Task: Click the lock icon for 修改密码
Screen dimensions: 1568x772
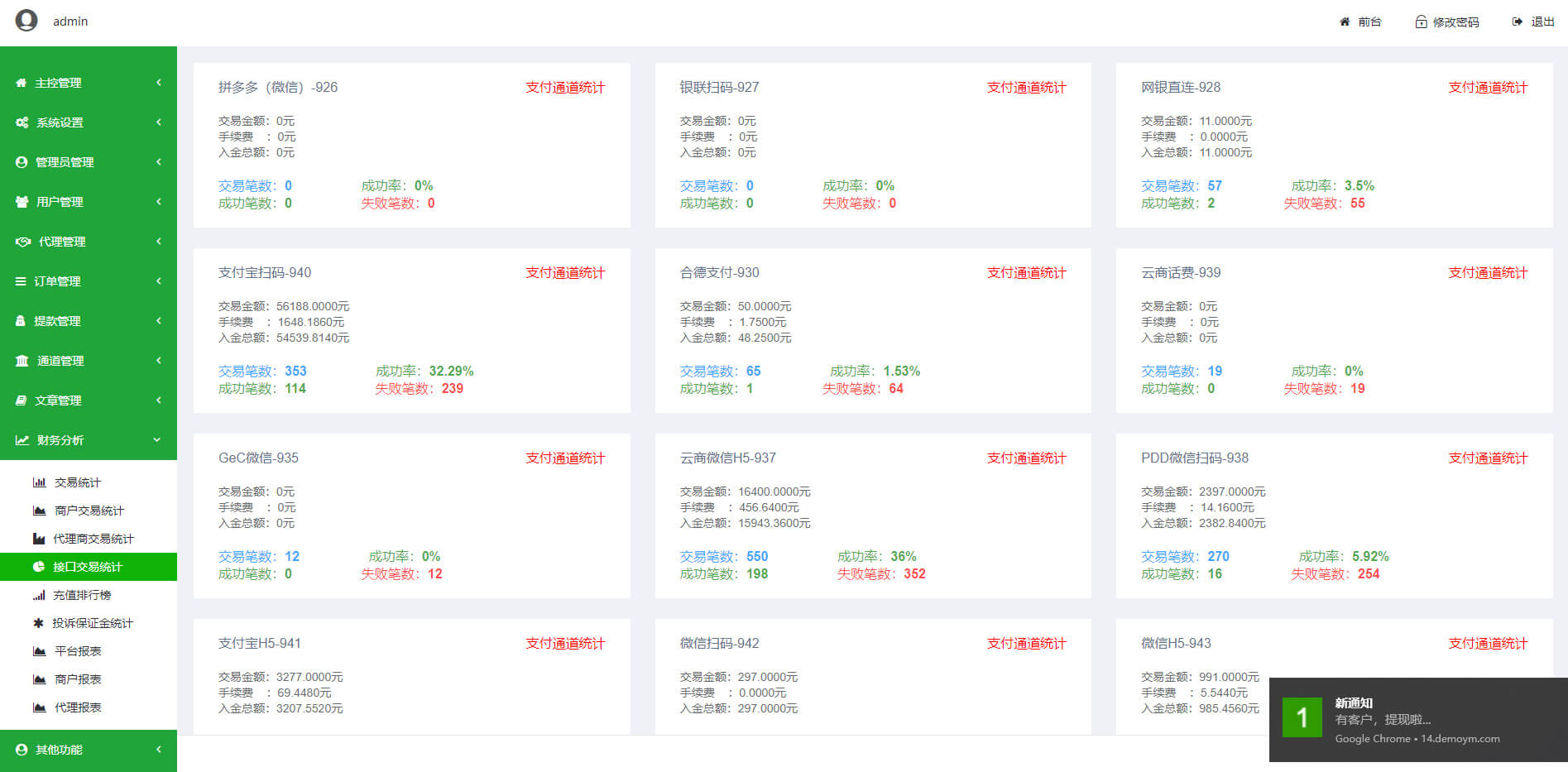Action: [1421, 22]
